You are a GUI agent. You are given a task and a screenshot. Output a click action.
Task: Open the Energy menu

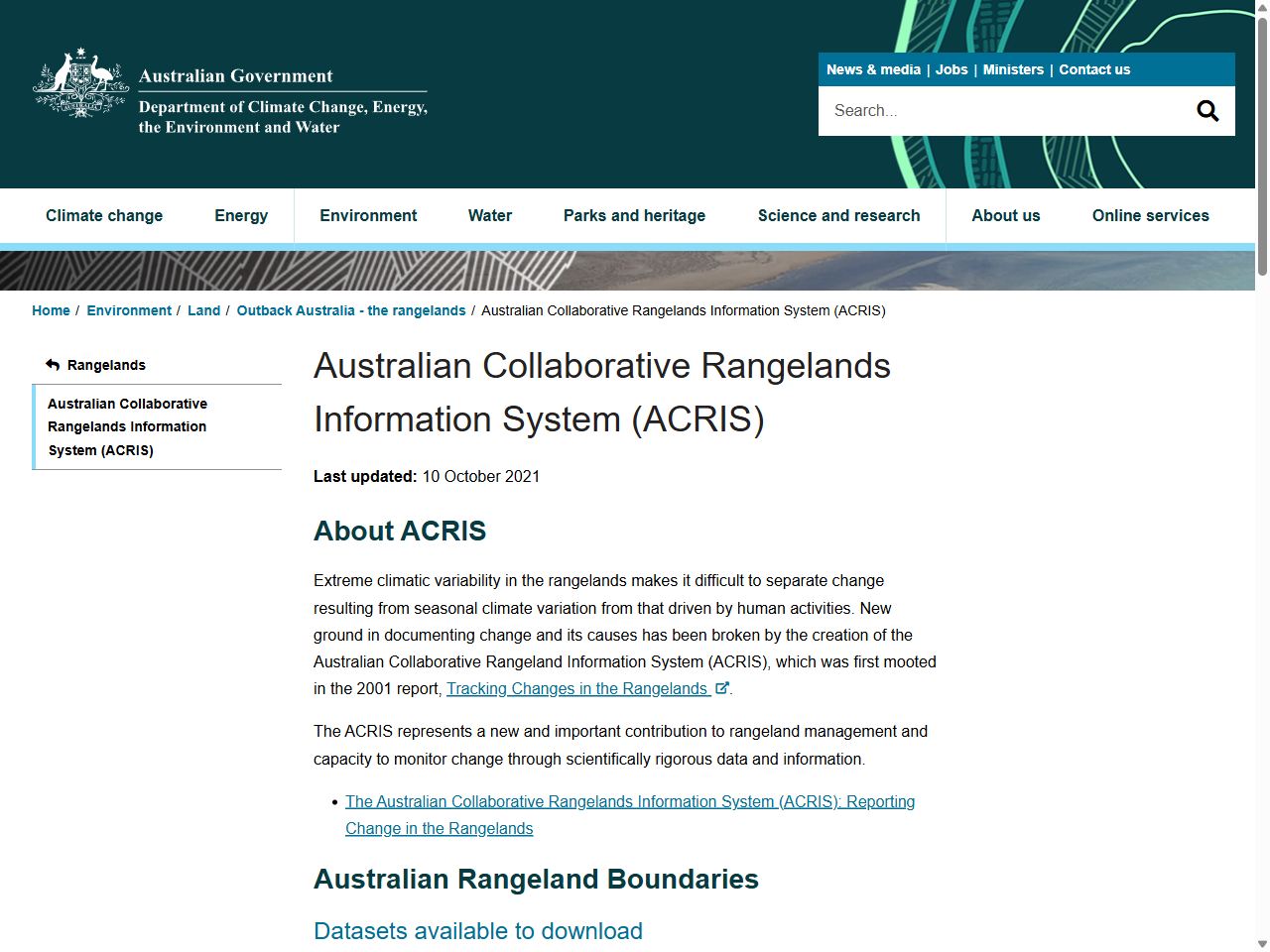coord(240,215)
